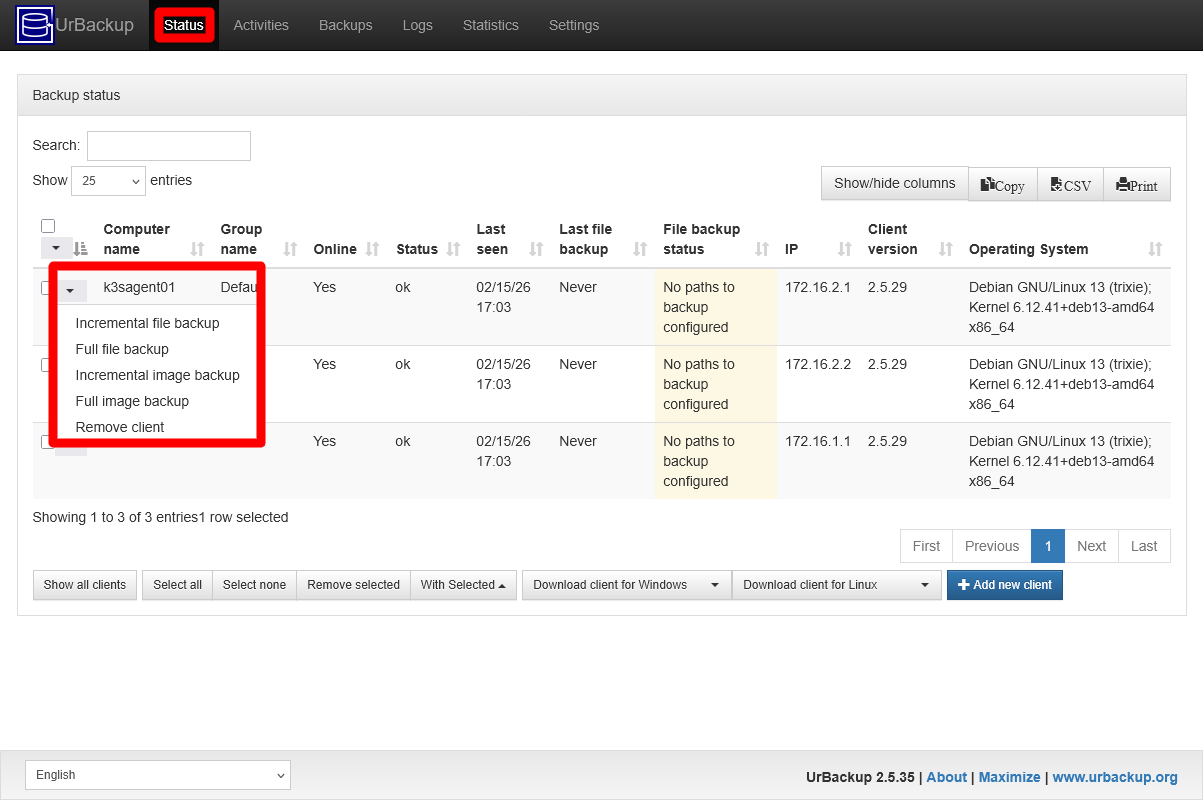Open the Show 25 entries dropdown
This screenshot has width=1203, height=806.
point(108,180)
